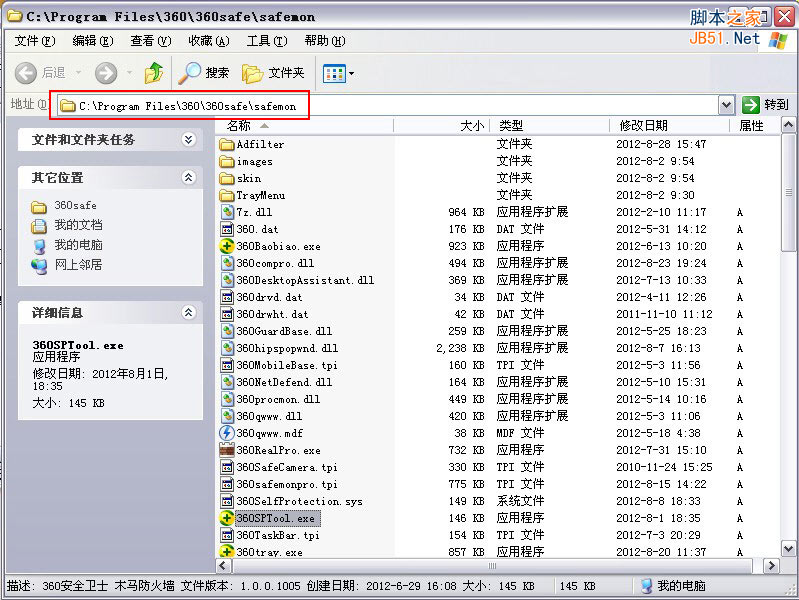Sort by the 大小 column header

[x=441, y=125]
